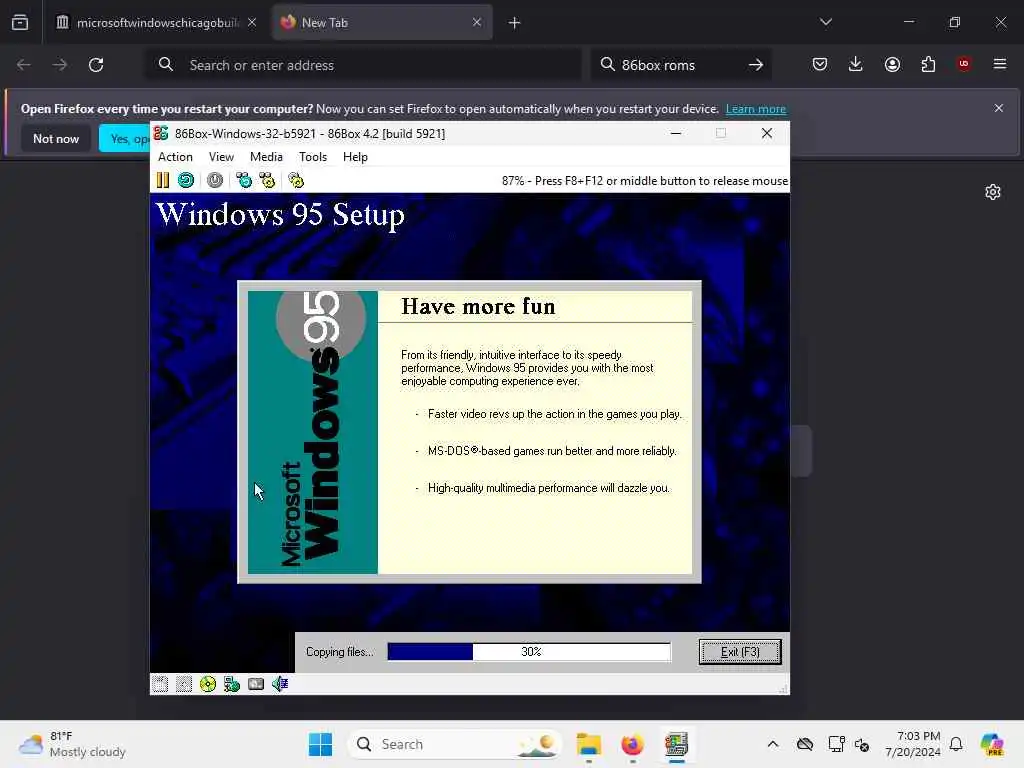Select the New Tab tab in Firefox
Image resolution: width=1024 pixels, height=768 pixels.
(x=382, y=23)
